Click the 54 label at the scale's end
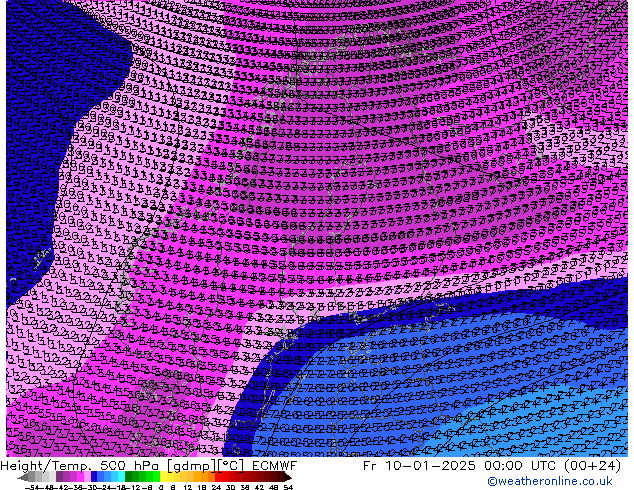The width and height of the screenshot is (634, 490). tap(288, 487)
